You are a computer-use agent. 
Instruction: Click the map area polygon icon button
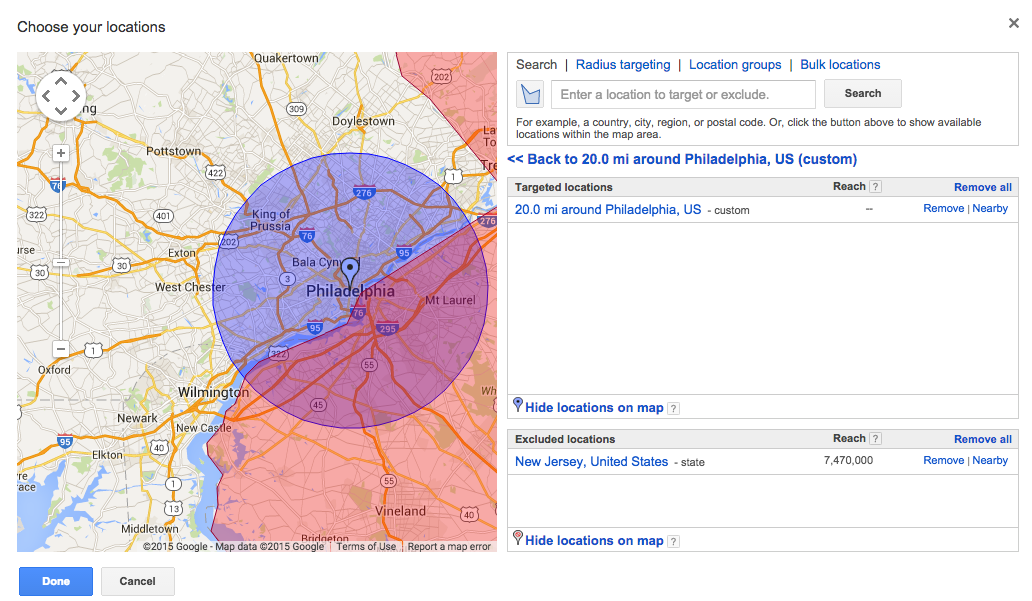point(529,94)
